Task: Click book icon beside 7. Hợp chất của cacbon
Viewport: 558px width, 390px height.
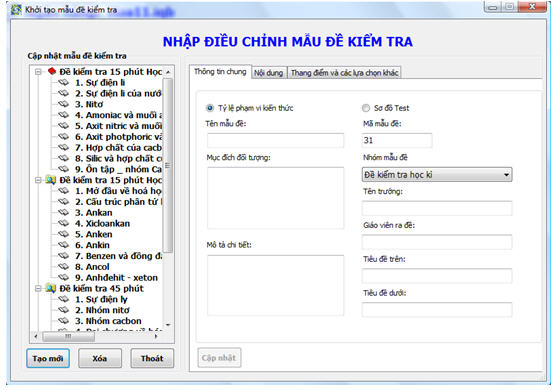Action: (63, 147)
